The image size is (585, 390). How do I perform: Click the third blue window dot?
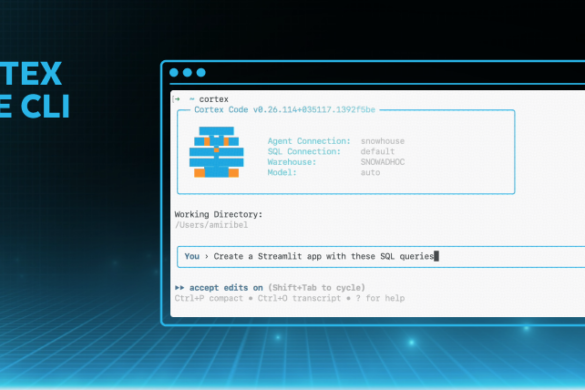pyautogui.click(x=201, y=72)
